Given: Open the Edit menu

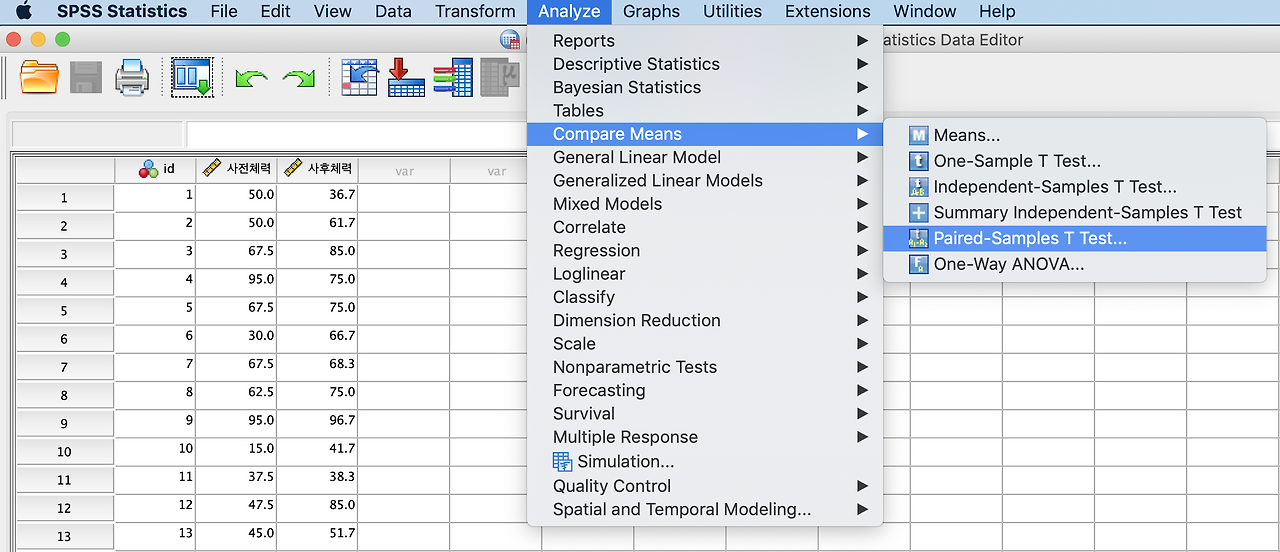Looking at the screenshot, I should coord(275,12).
